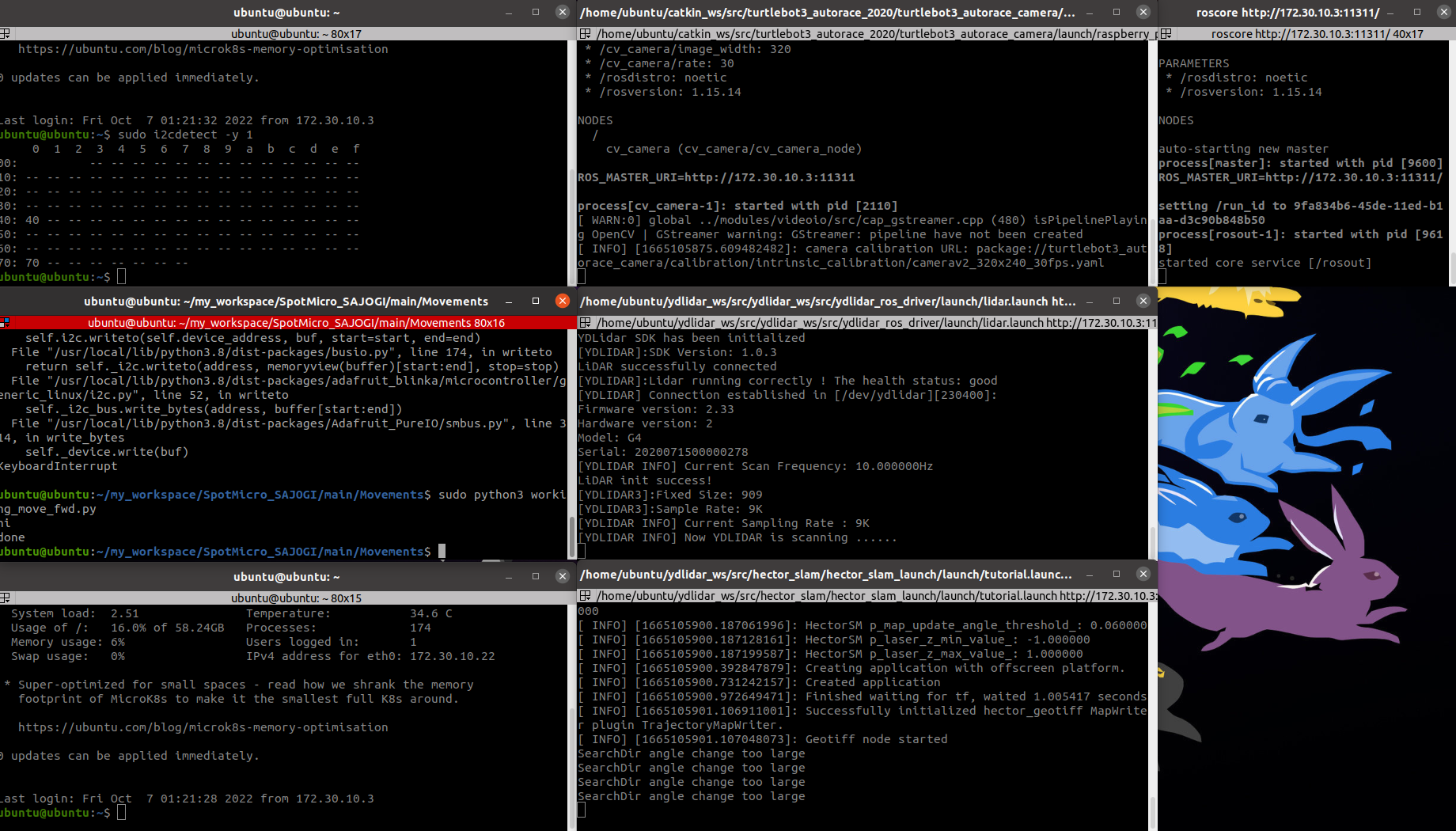Click 'Memory usage: 6%' in bottom-left terminal
Image resolution: width=1456 pixels, height=831 pixels.
[68, 642]
